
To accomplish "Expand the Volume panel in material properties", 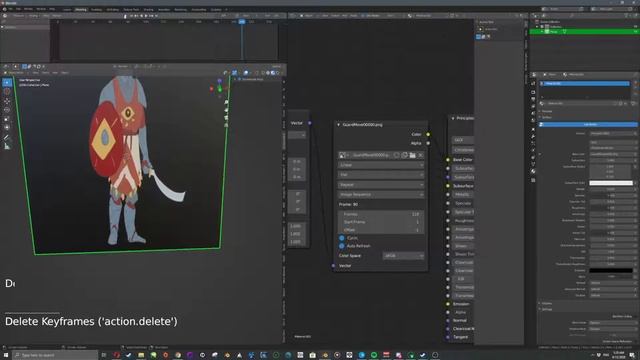I will [x=540, y=303].
